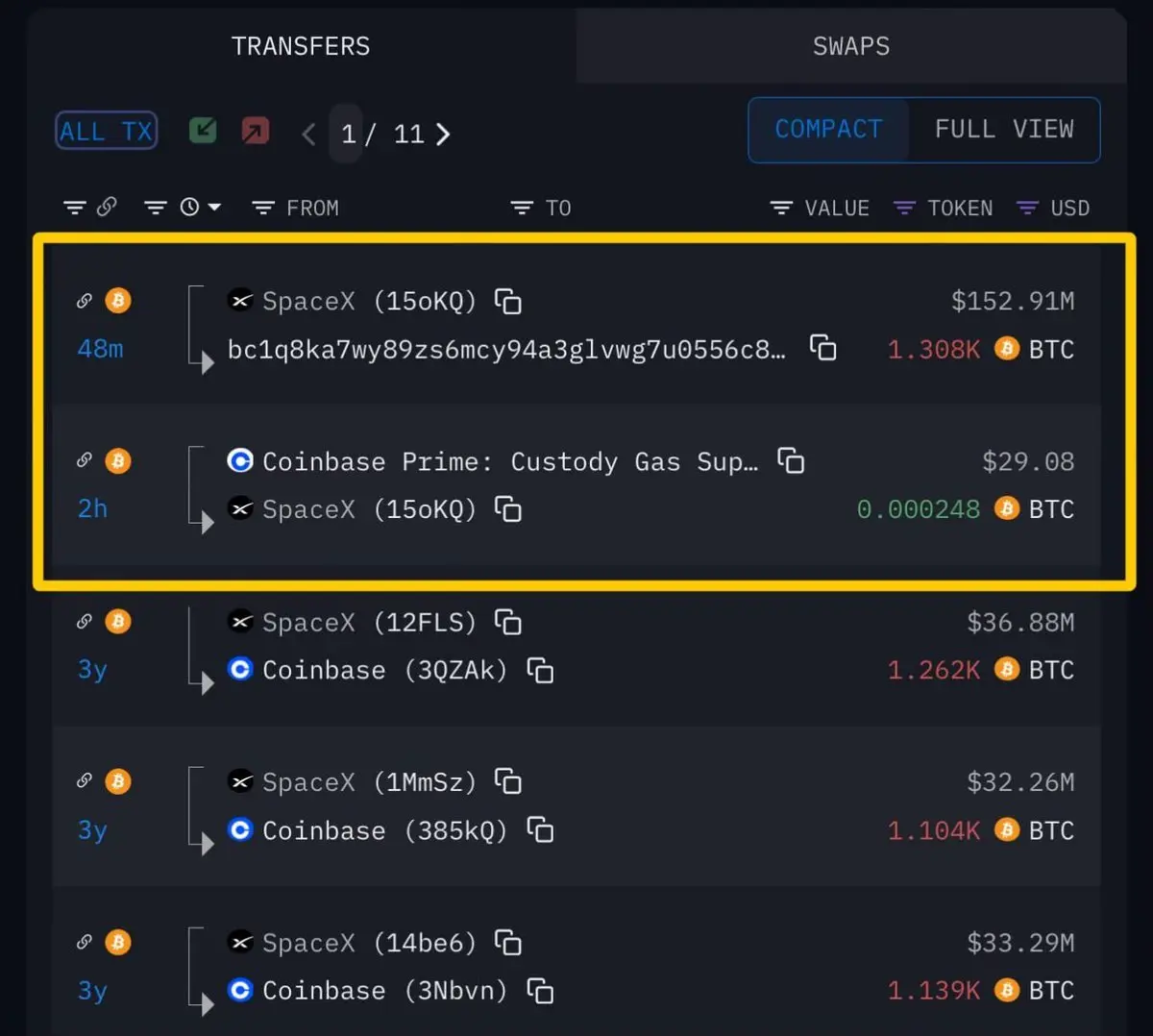Screen dimensions: 1153x1036
Task: Open transaction link for the 2h transfer
Action: tap(85, 461)
